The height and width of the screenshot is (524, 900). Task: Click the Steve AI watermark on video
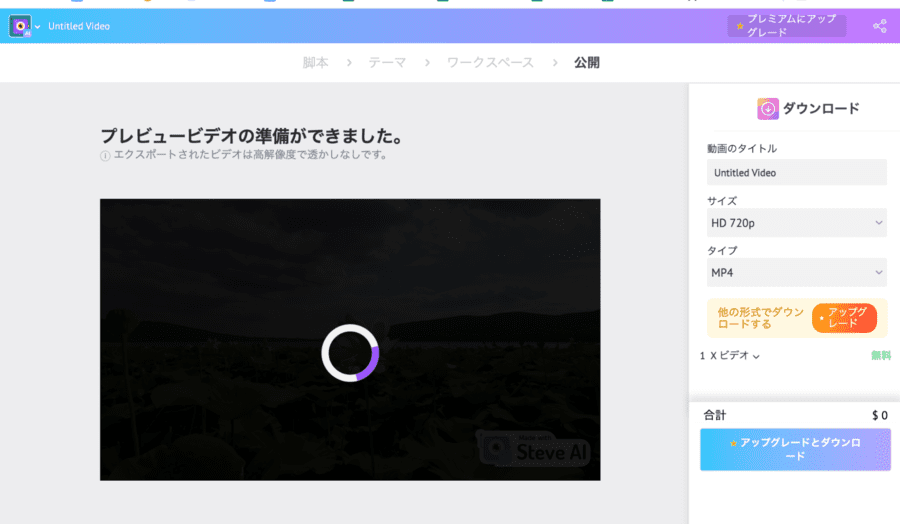[534, 449]
